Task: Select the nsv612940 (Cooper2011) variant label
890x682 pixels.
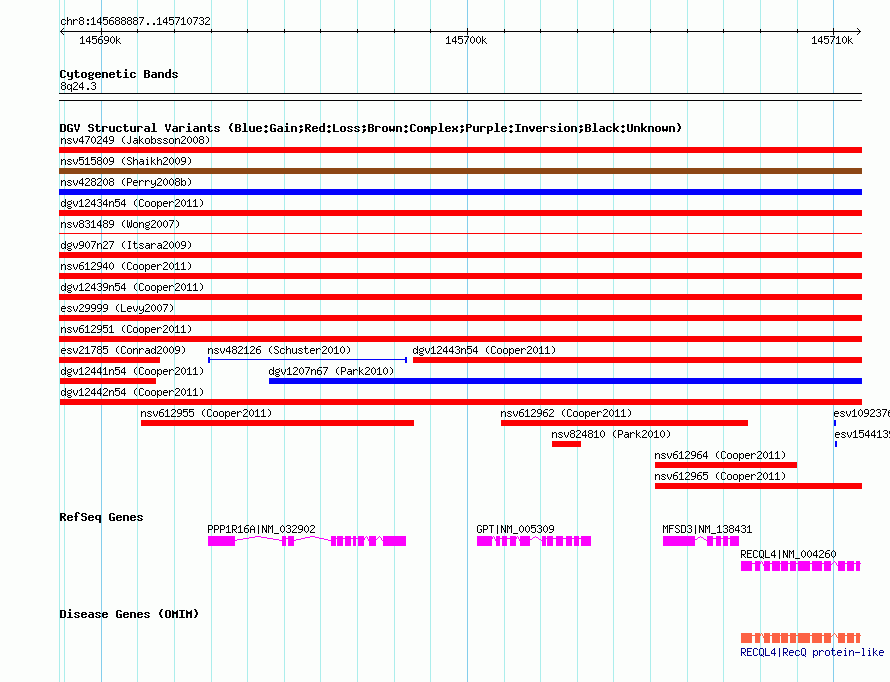Action: 125,266
